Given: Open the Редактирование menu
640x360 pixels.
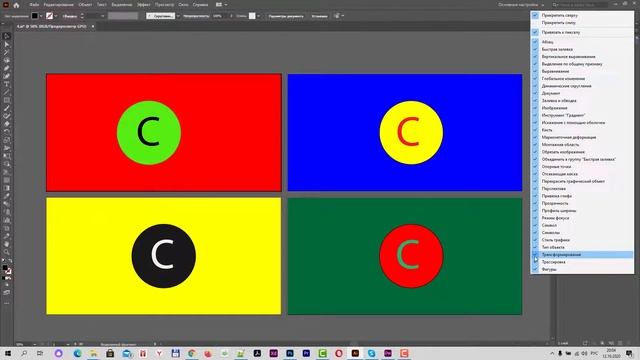Looking at the screenshot, I should [x=58, y=5].
